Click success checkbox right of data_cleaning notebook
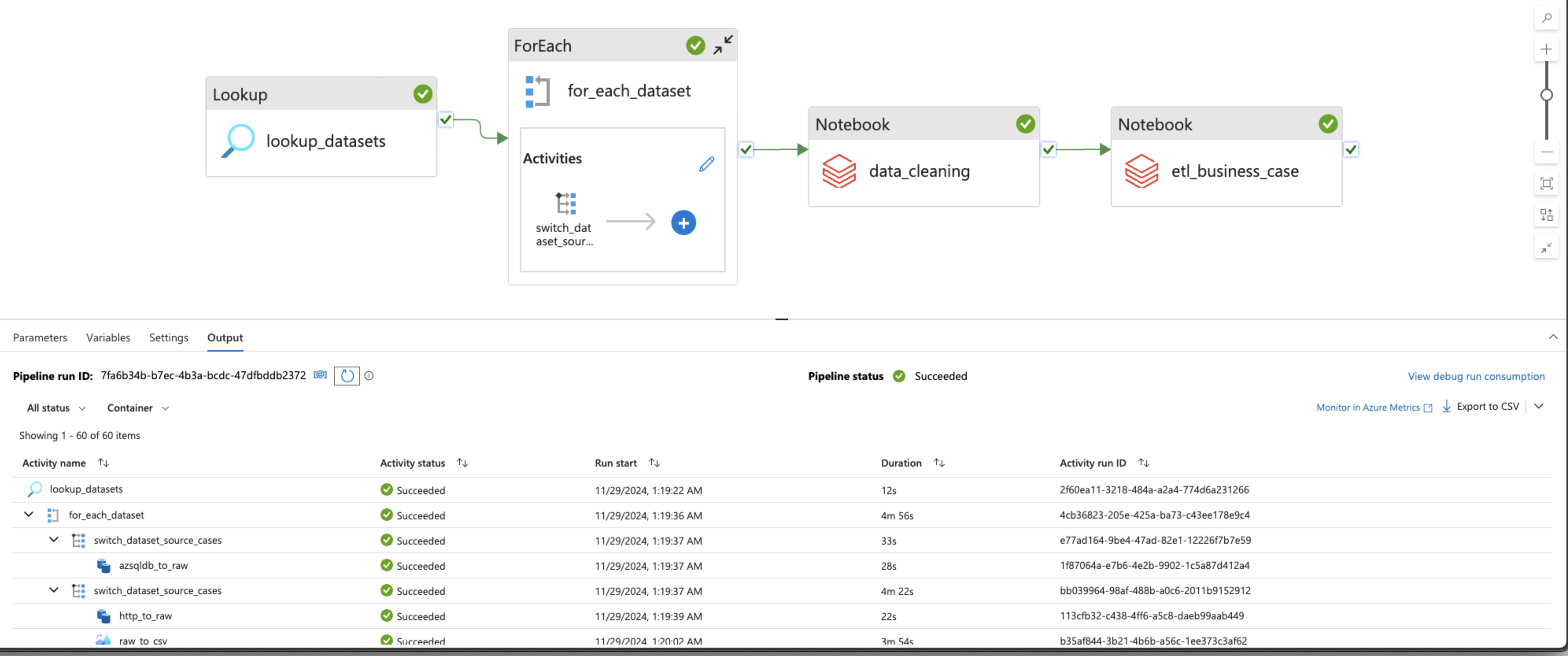Screen dimensions: 1568x656 [1048, 149]
